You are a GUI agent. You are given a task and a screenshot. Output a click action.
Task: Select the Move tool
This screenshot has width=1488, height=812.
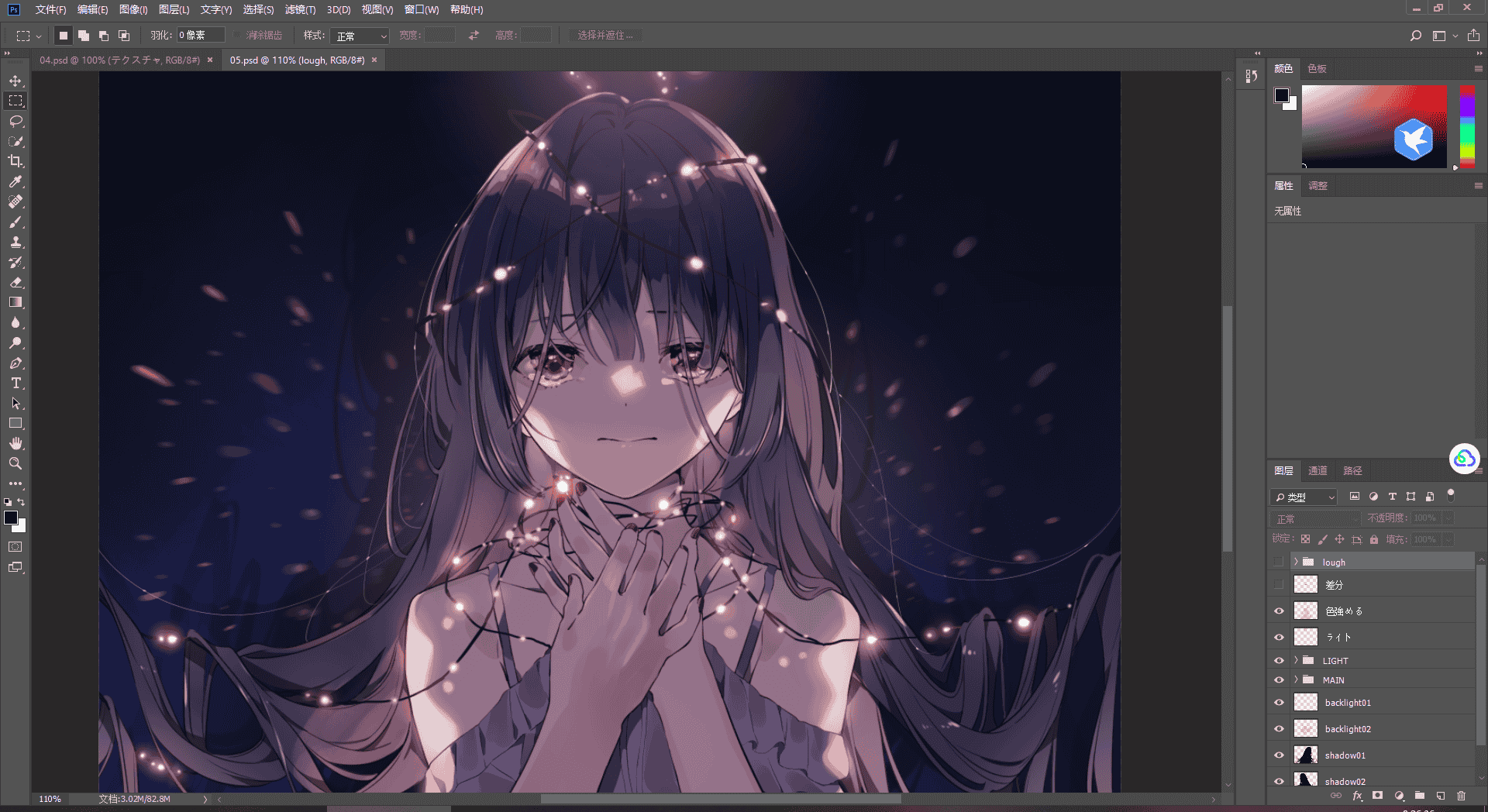15,81
